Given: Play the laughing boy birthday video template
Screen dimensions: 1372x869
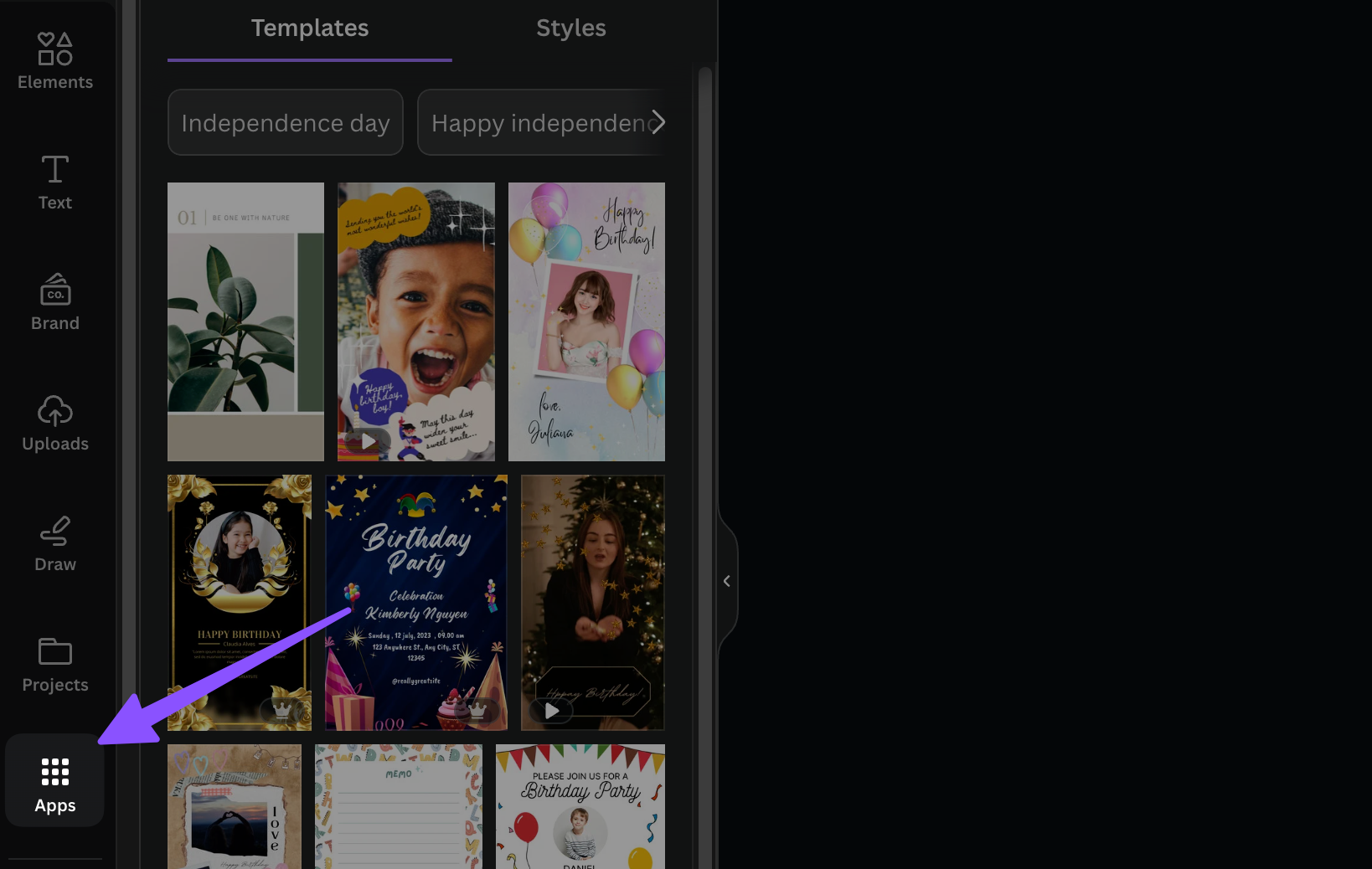Looking at the screenshot, I should [x=368, y=440].
